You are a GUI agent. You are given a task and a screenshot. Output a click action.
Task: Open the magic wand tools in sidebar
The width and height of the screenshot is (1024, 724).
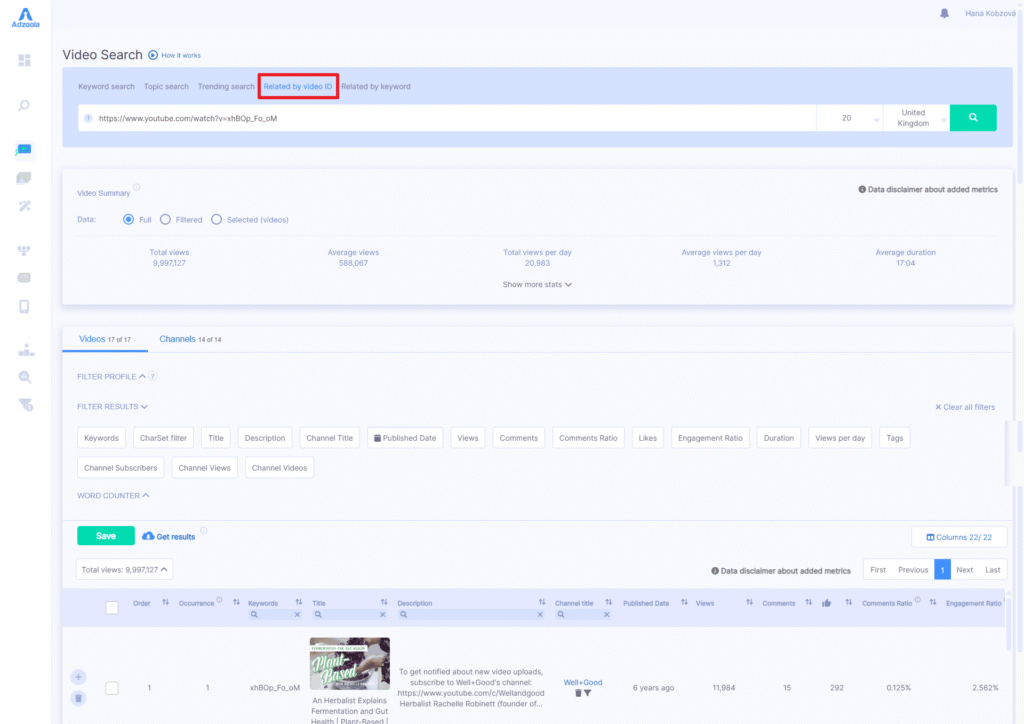(x=25, y=206)
